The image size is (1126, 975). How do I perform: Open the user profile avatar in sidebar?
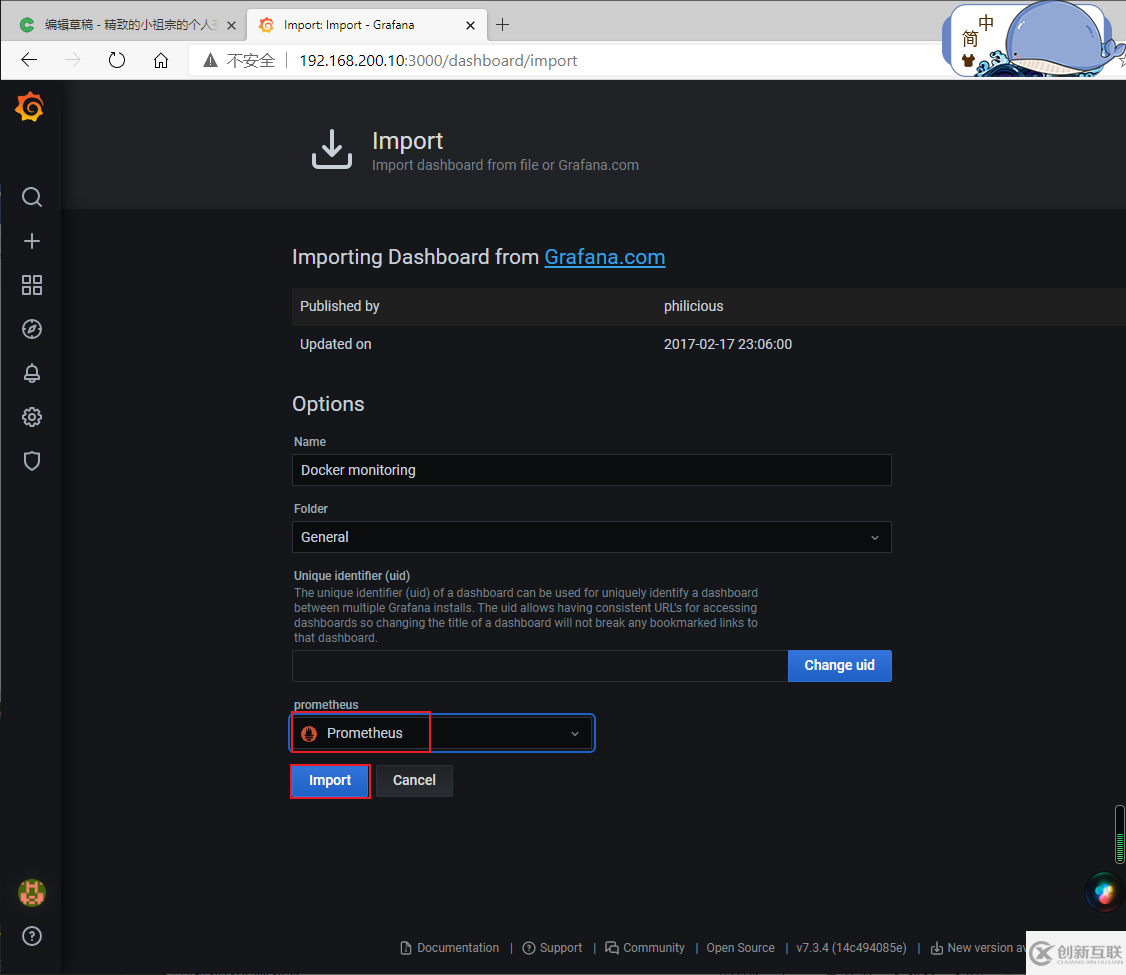tap(32, 893)
